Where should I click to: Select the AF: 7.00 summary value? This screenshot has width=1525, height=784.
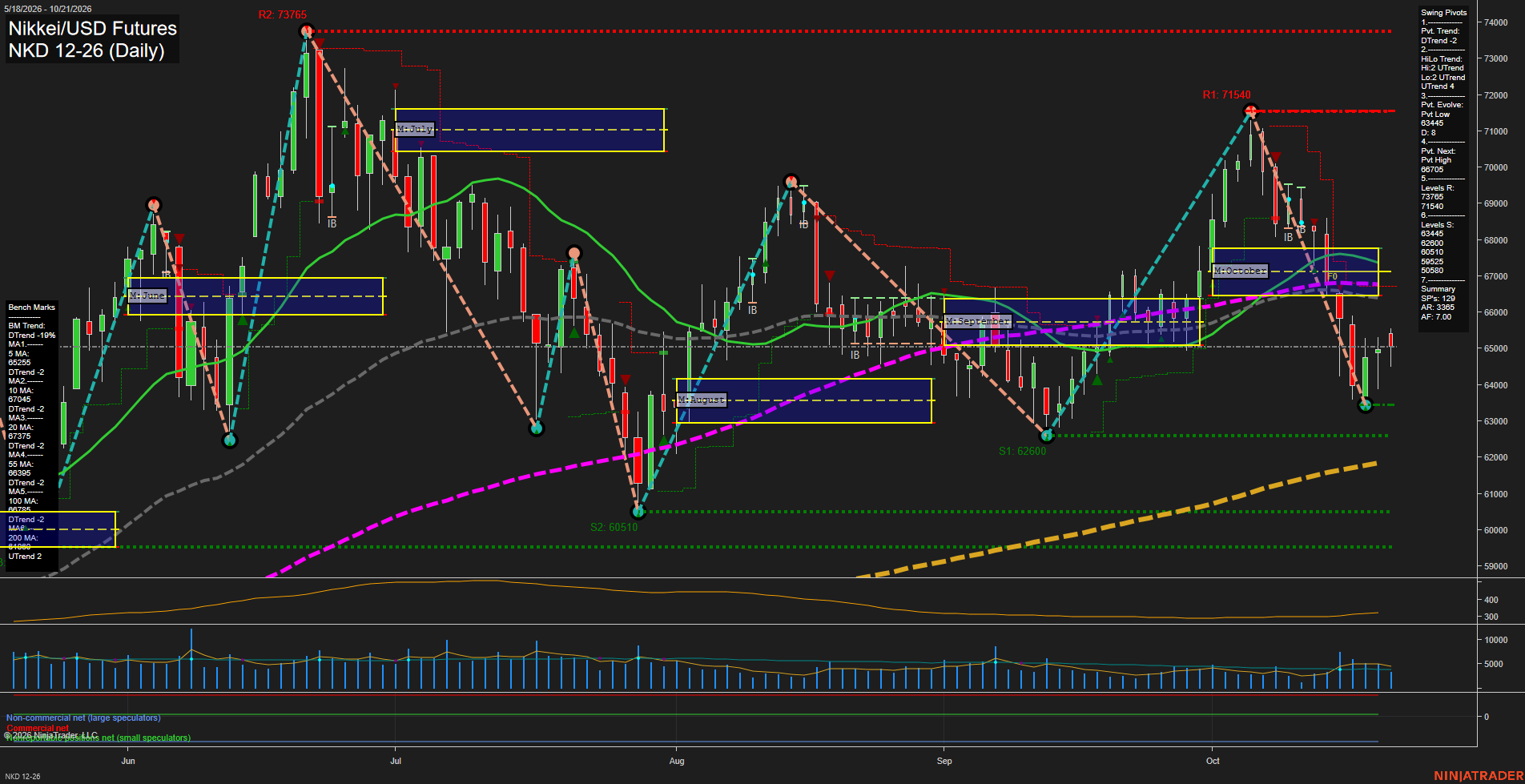point(1436,317)
